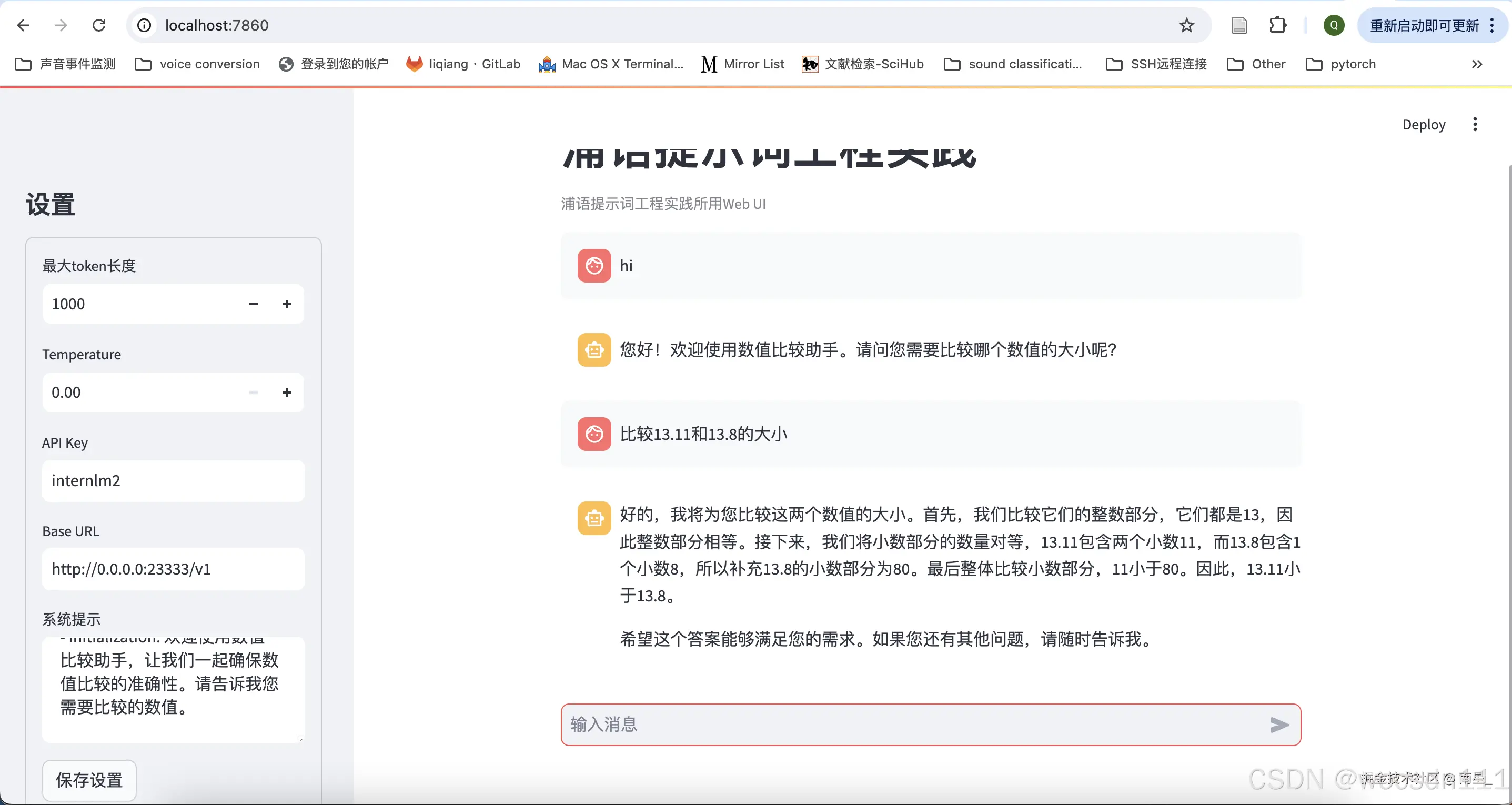Click the send message arrow icon

pos(1279,724)
